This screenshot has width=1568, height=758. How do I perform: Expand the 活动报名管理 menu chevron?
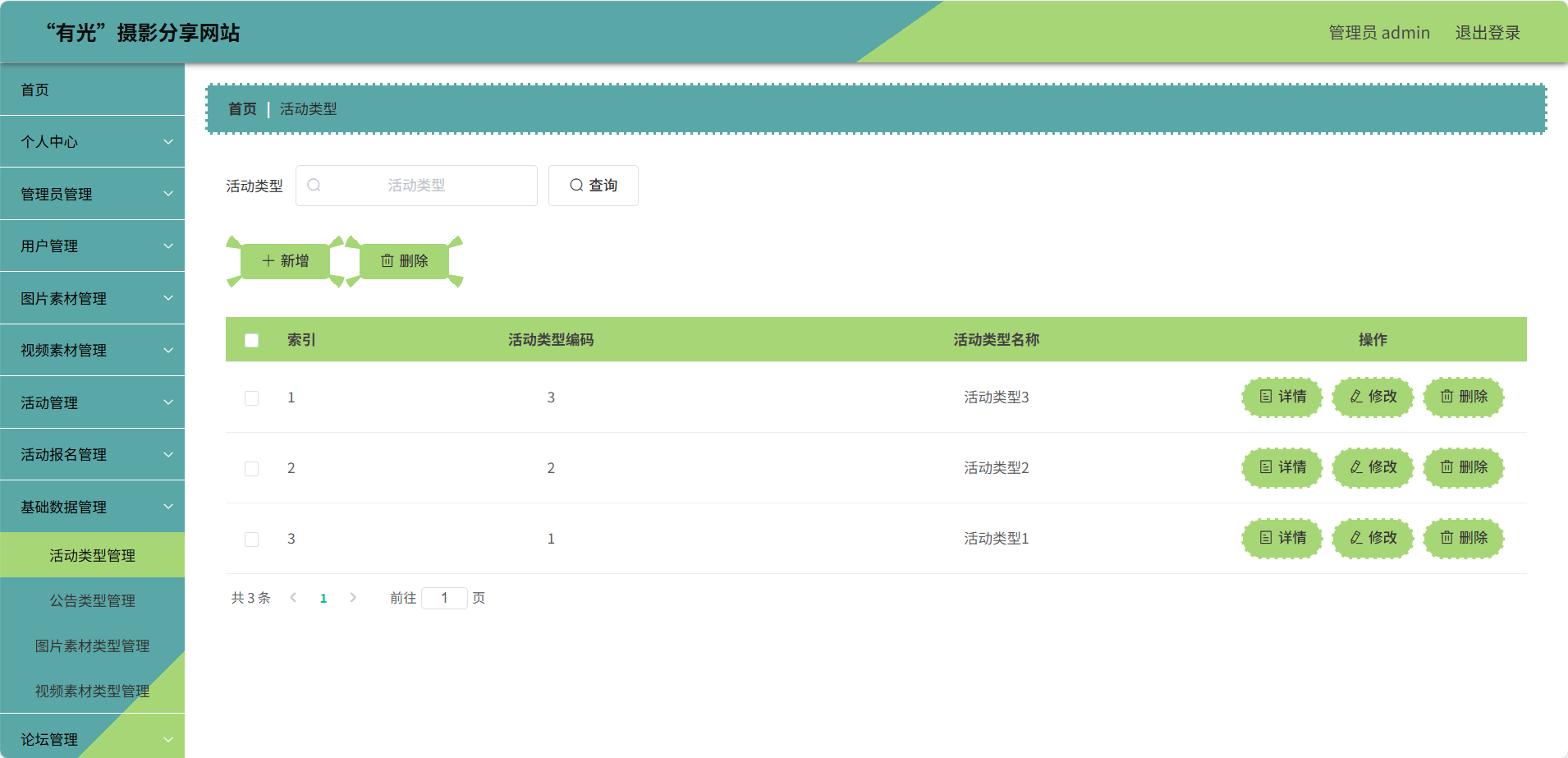168,455
